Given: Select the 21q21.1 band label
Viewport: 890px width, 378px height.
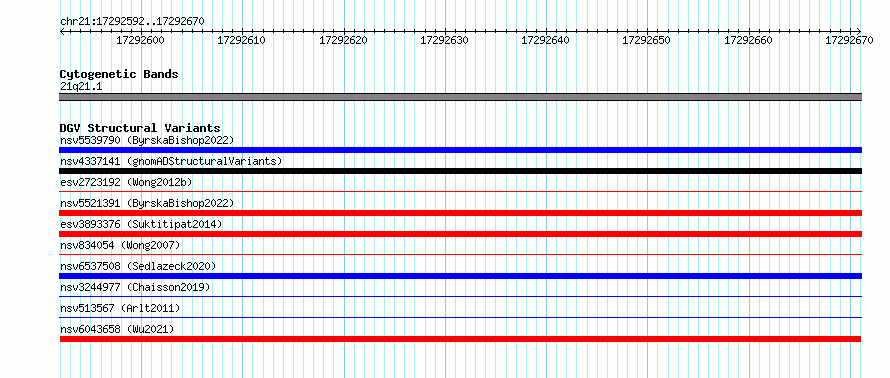Looking at the screenshot, I should [81, 87].
